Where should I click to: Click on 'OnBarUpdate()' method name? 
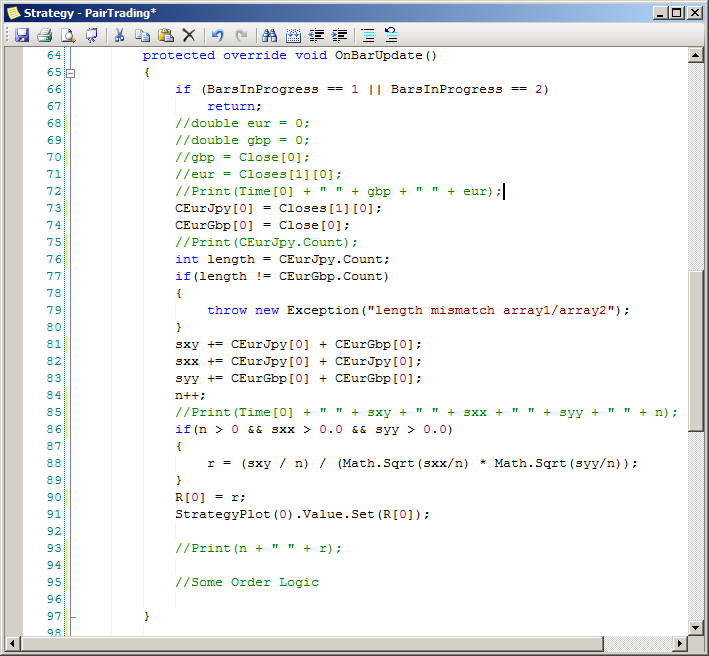(385, 56)
